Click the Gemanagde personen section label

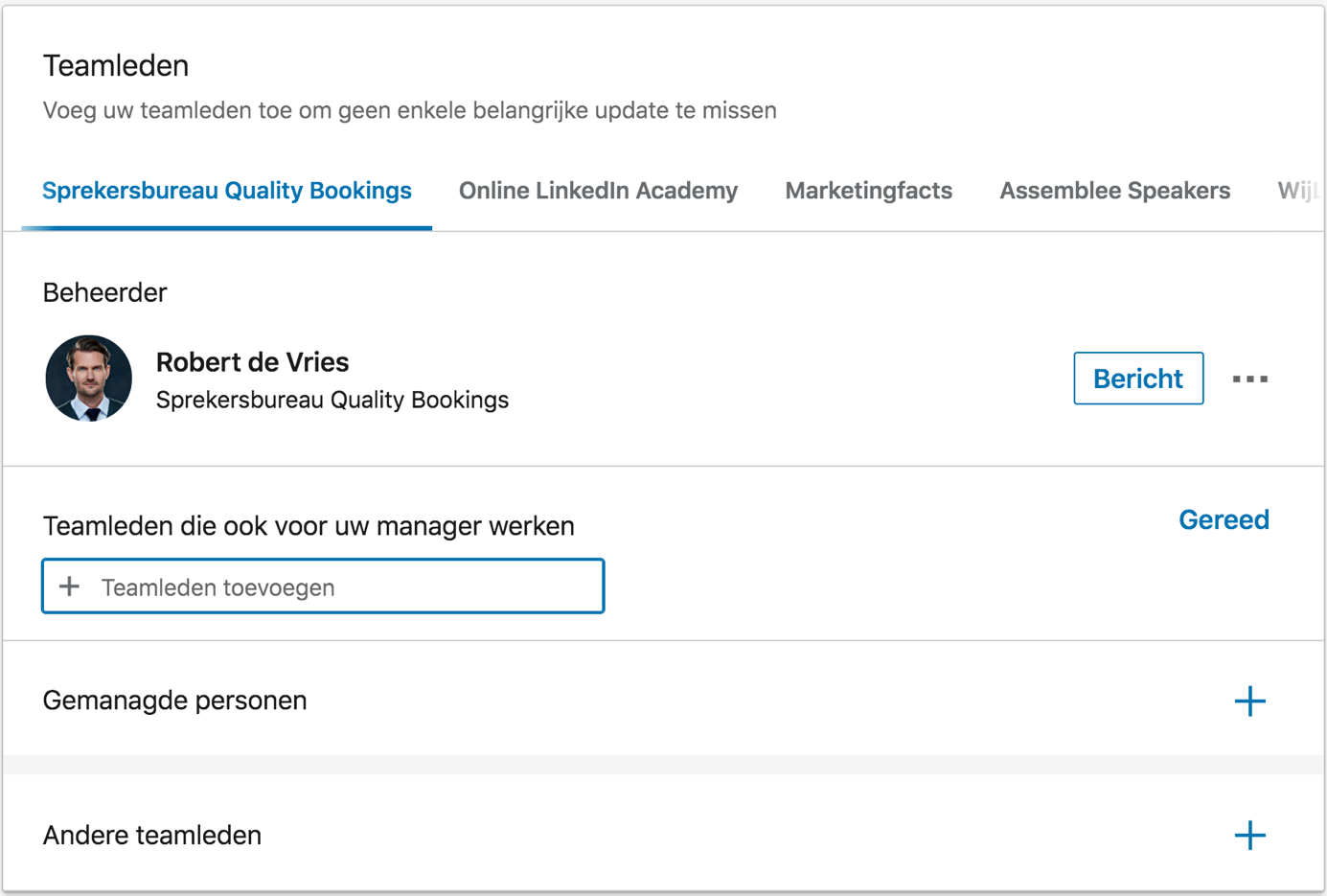[174, 701]
